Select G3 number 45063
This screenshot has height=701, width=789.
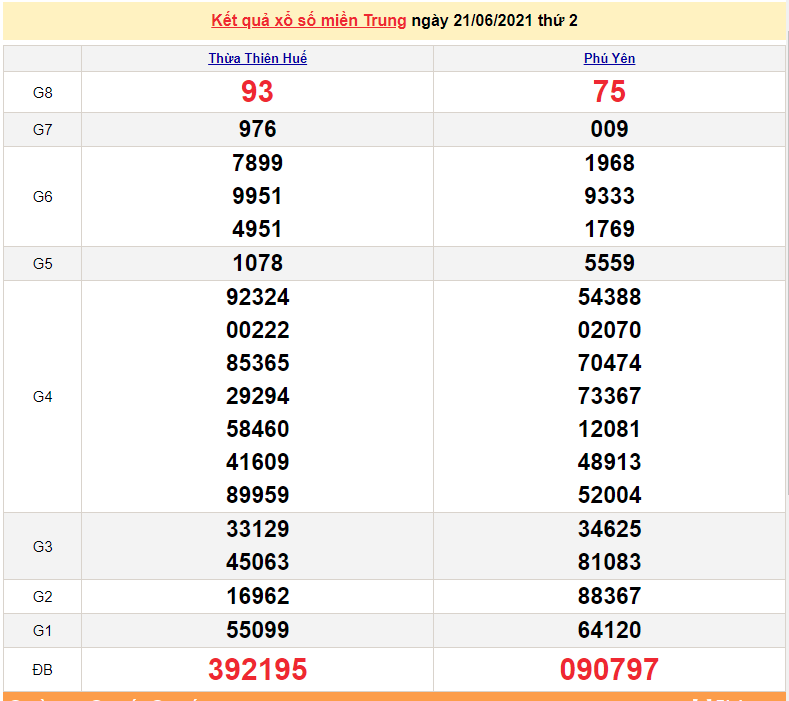257,562
